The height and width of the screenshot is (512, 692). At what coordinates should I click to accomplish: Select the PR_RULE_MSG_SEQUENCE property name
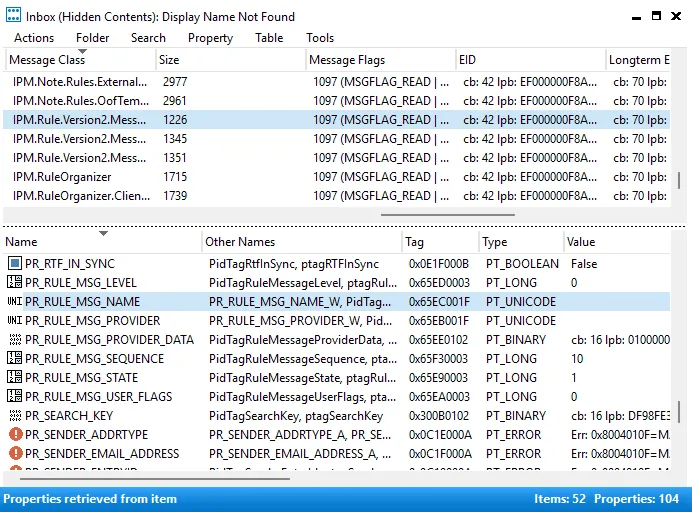(x=94, y=358)
